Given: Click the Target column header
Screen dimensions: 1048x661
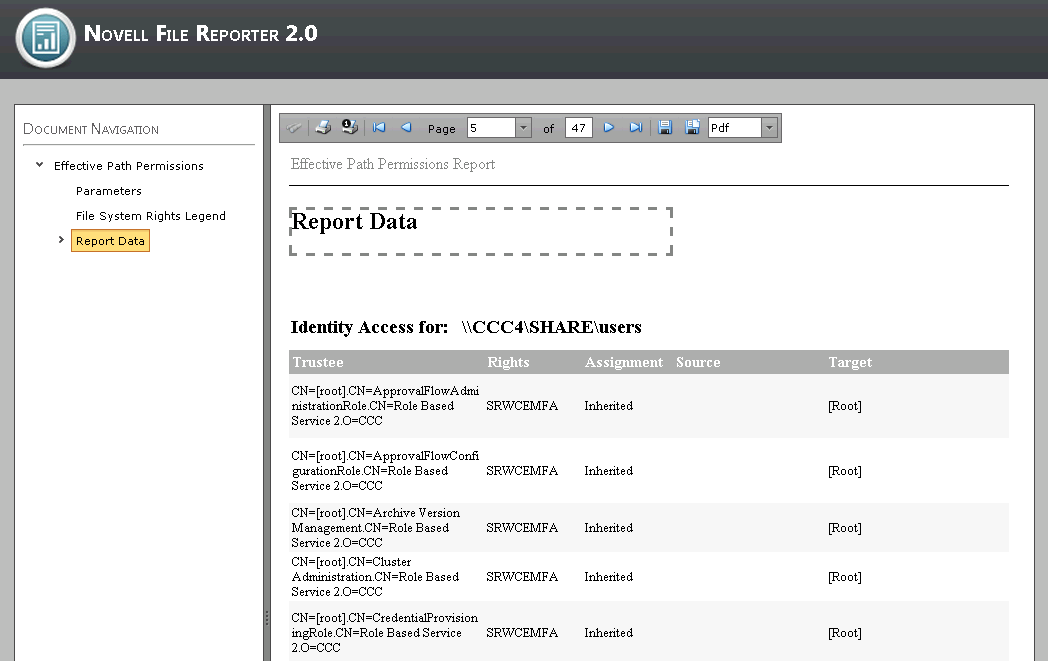Looking at the screenshot, I should tap(850, 362).
